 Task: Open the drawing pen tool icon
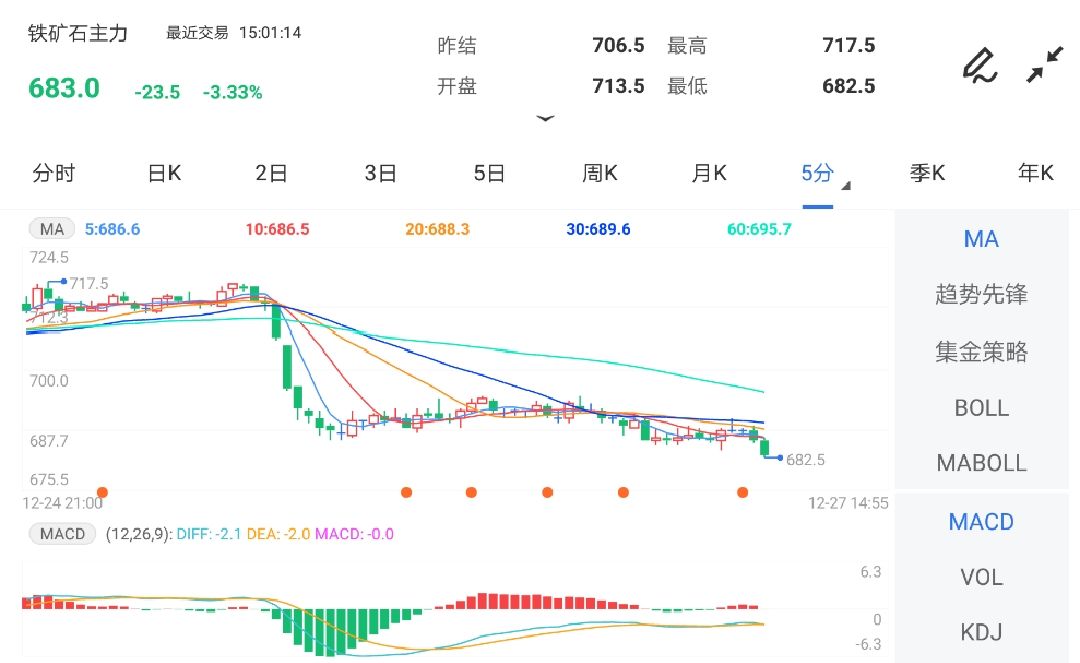(x=979, y=66)
